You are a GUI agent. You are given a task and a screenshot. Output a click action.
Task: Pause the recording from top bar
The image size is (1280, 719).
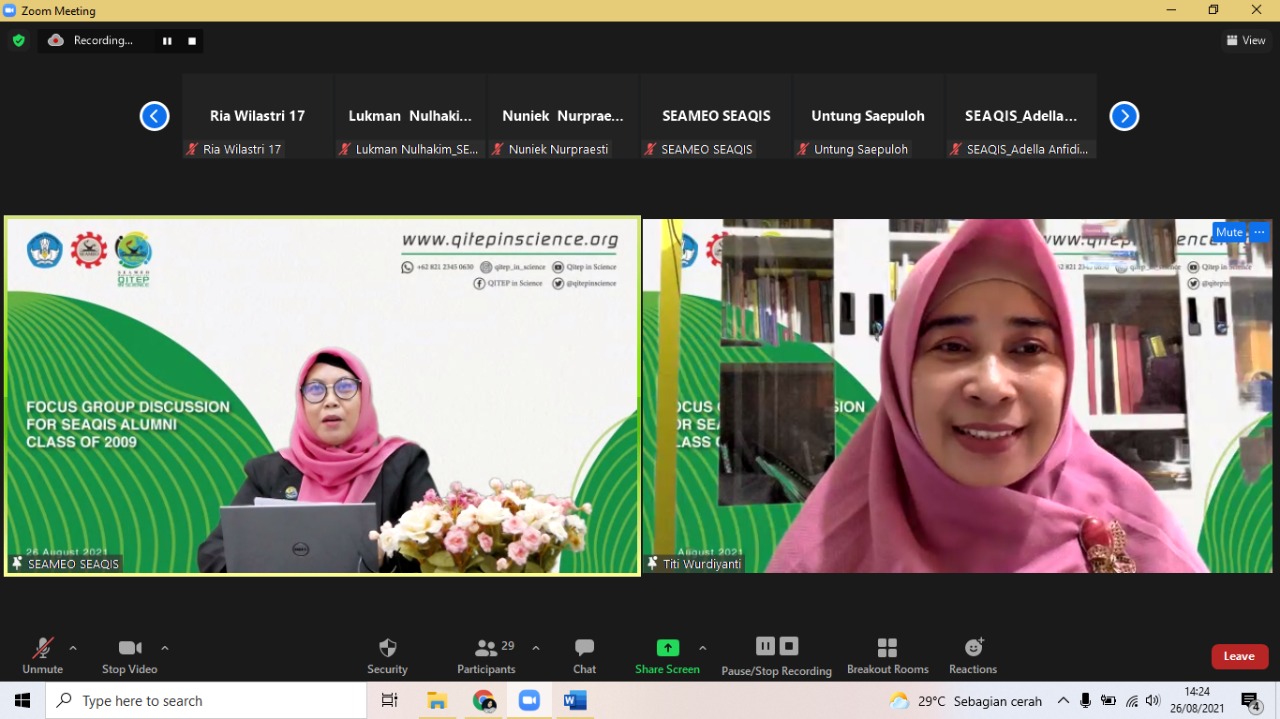(x=167, y=41)
